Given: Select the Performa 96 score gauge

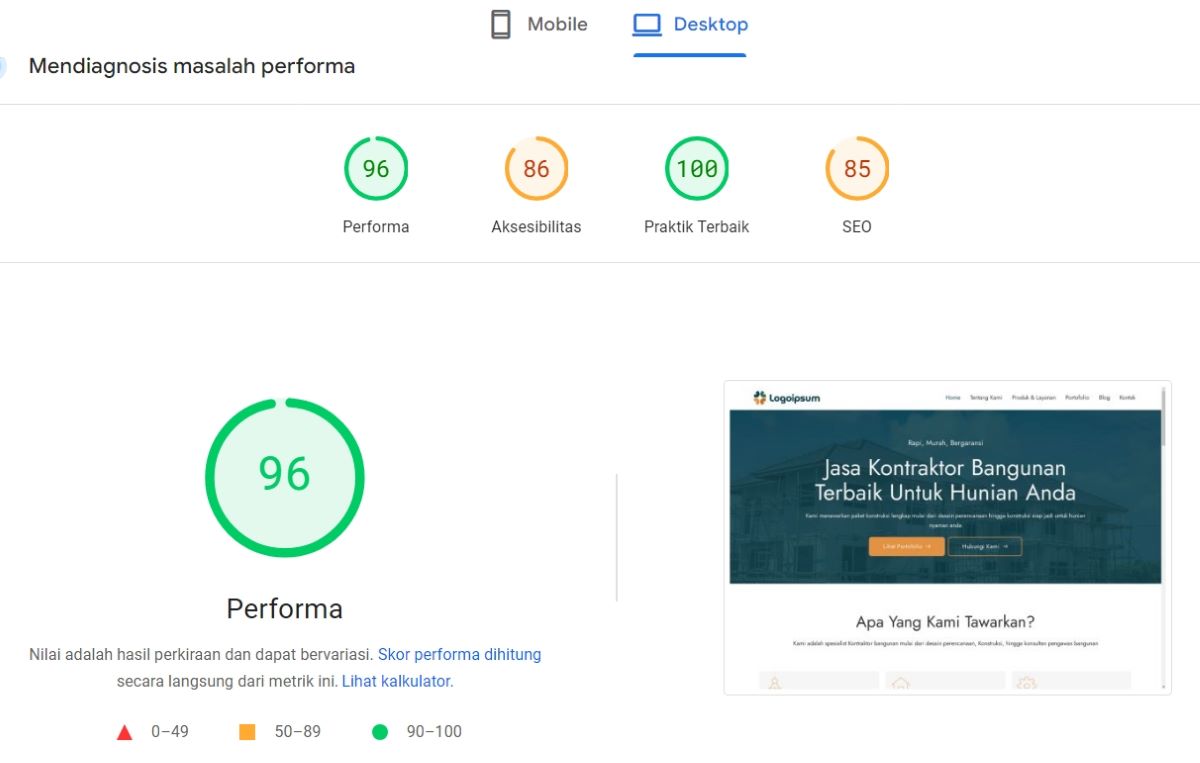Looking at the screenshot, I should pos(376,169).
